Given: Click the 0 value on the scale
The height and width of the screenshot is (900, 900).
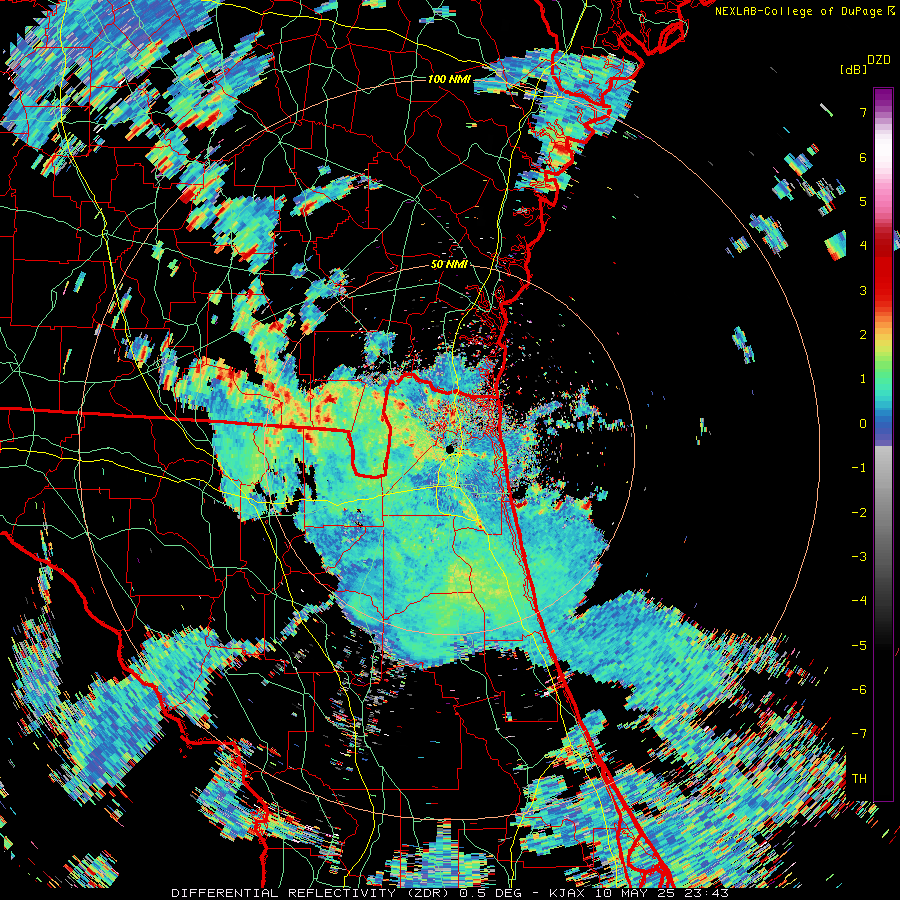Looking at the screenshot, I should pos(863,424).
